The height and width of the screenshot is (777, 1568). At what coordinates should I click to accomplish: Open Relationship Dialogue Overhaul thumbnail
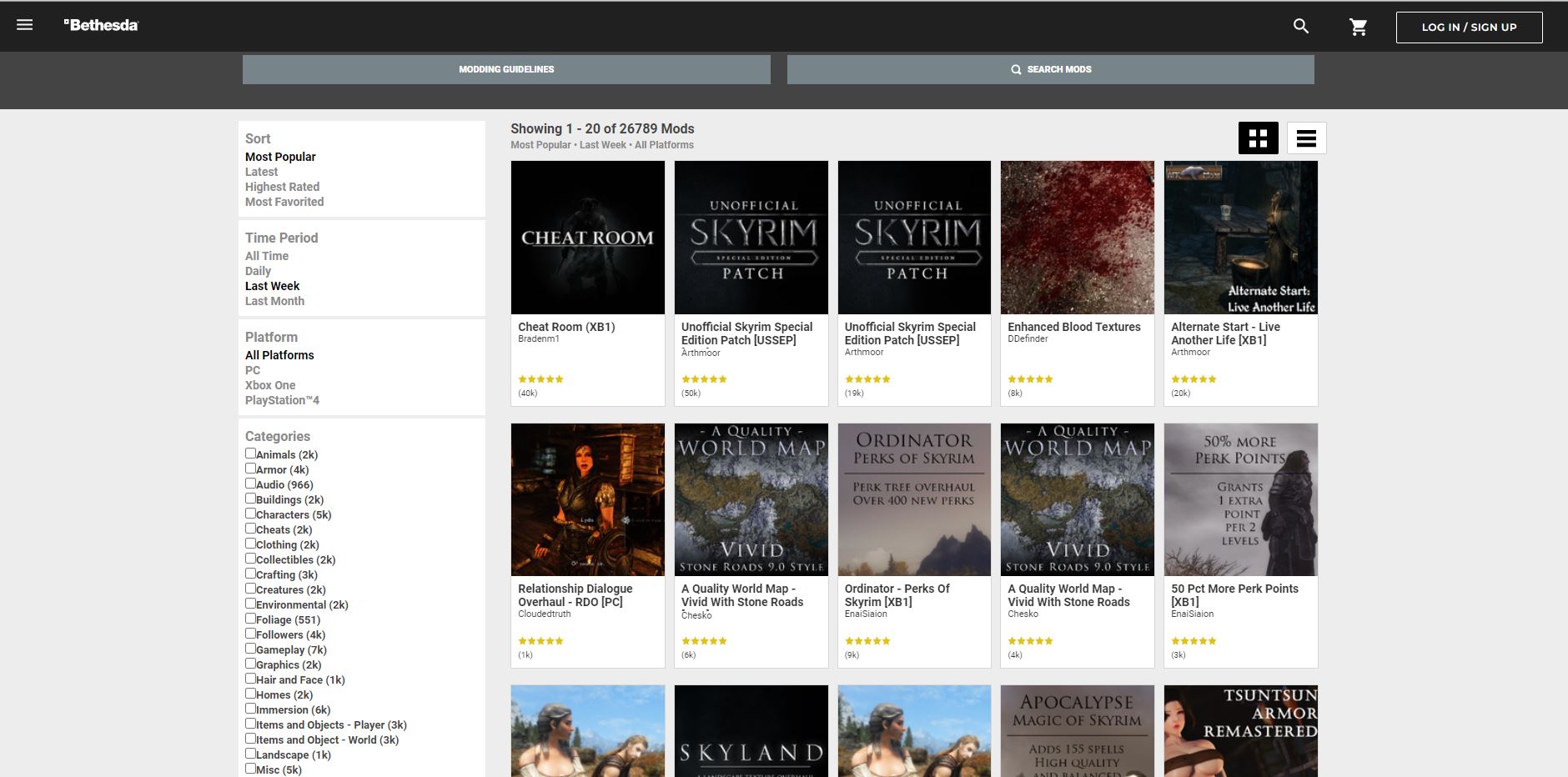pos(588,499)
